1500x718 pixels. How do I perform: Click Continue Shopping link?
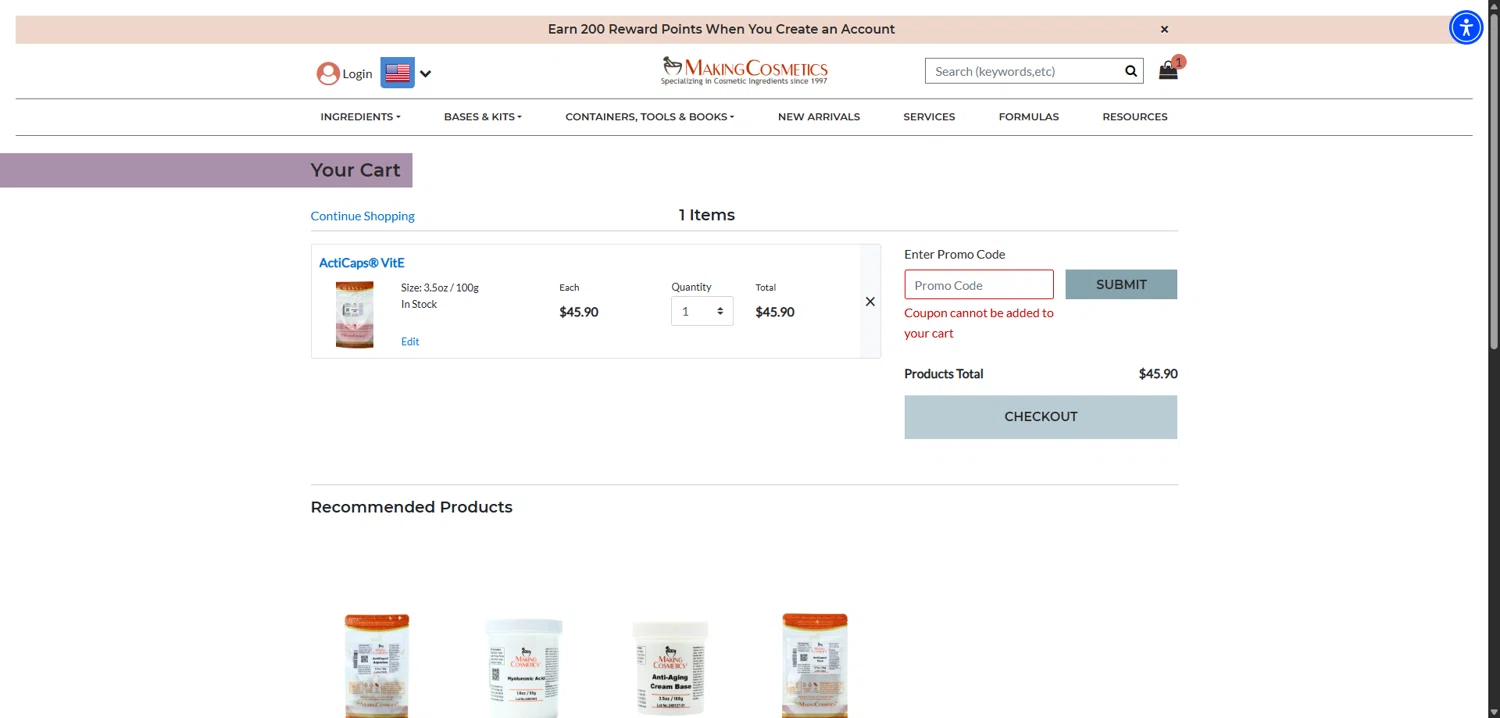point(362,216)
